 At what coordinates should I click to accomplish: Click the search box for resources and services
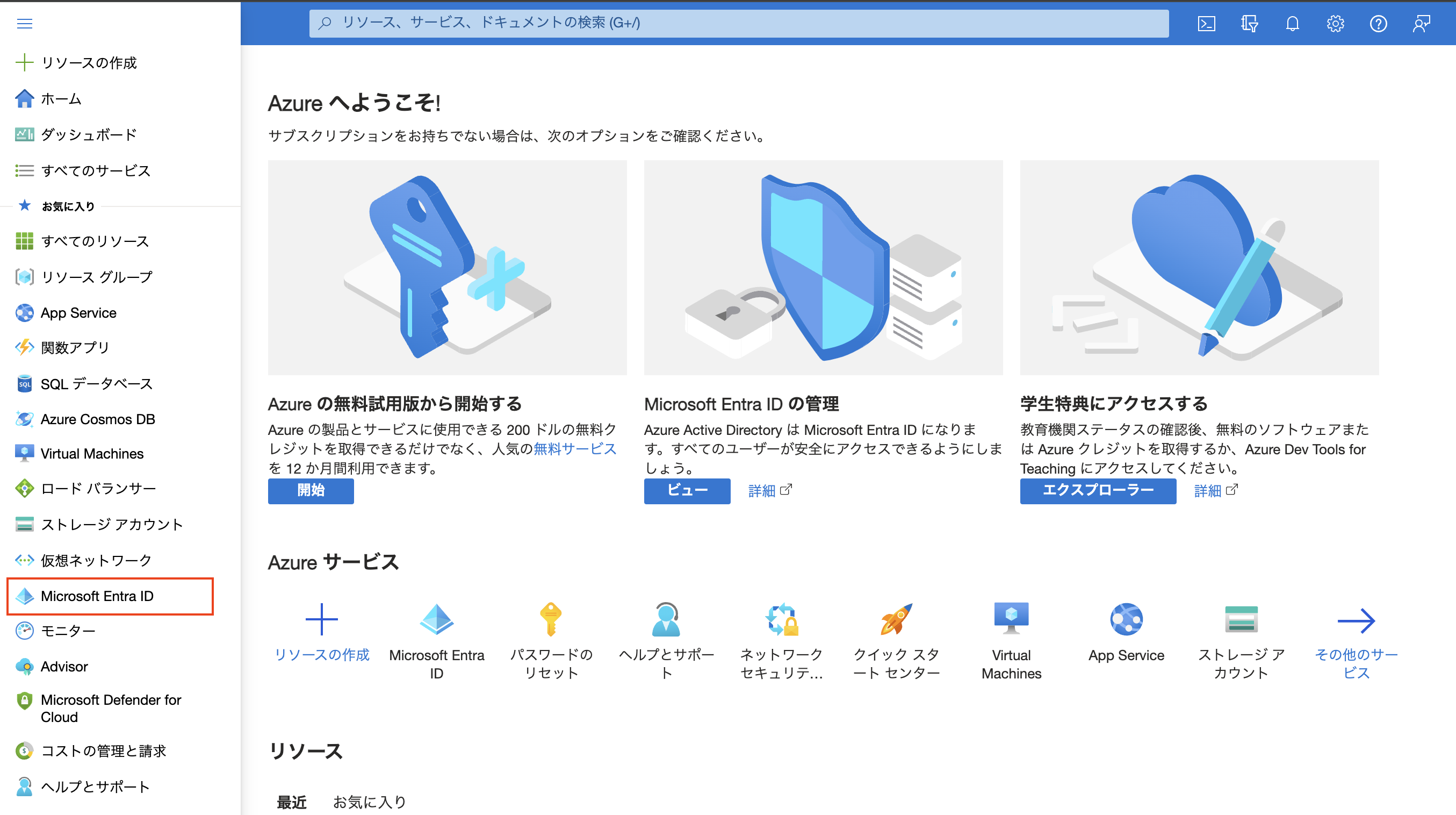pos(739,23)
